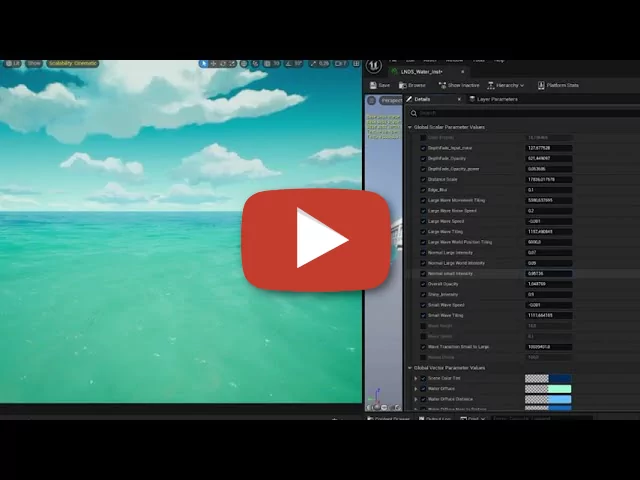This screenshot has height=480, width=640.
Task: Click the Unreal Engine logo icon
Action: (373, 67)
